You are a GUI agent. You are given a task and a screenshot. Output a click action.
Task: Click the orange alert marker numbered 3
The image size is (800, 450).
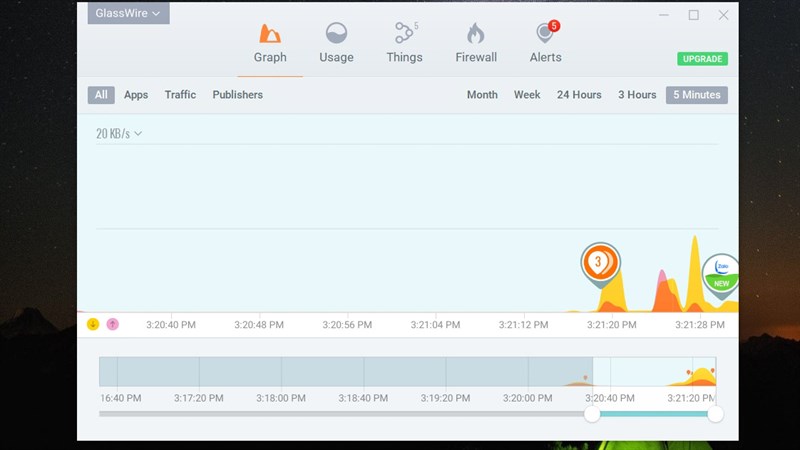point(600,263)
